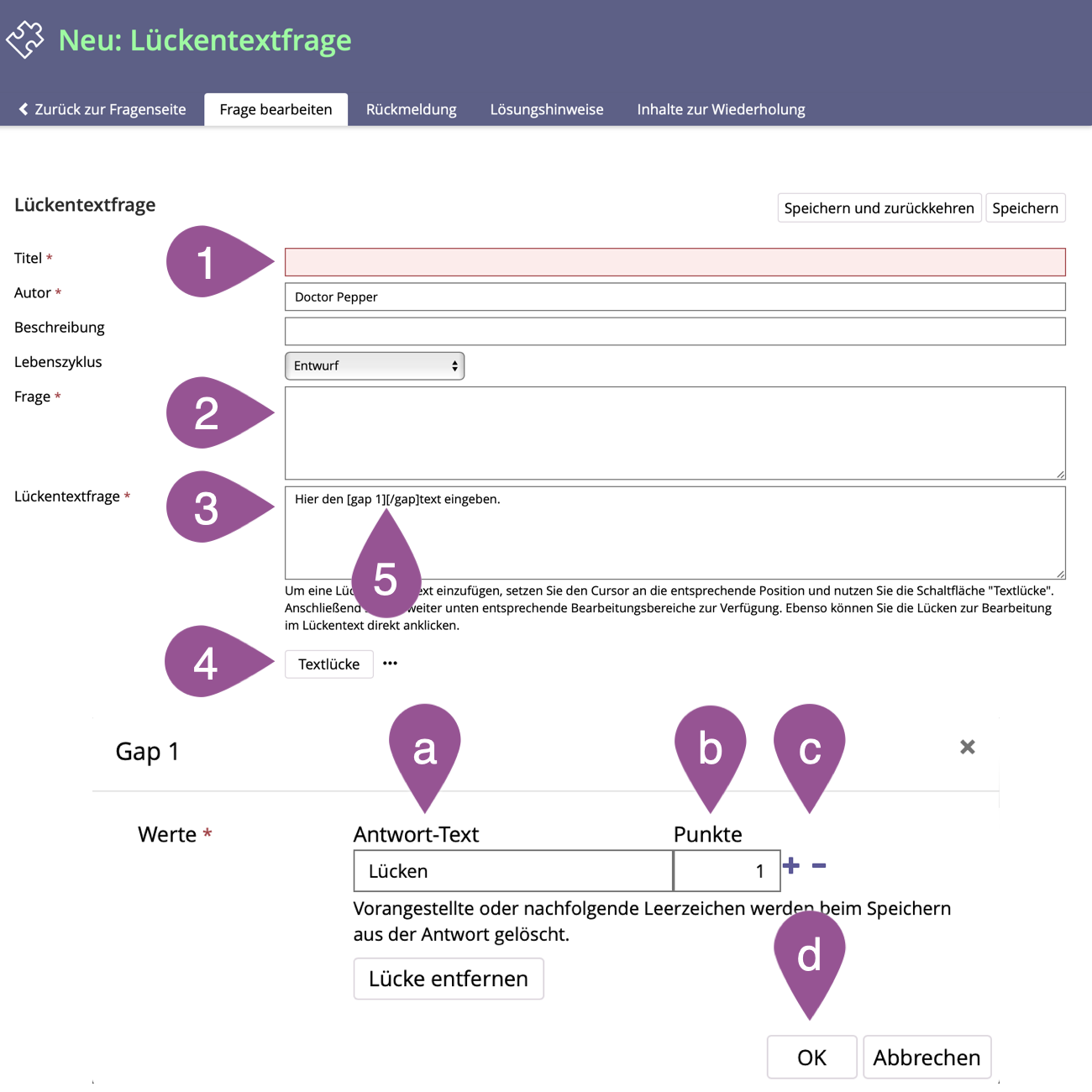The image size is (1092, 1092).
Task: Click the plus icon to add answer
Action: click(790, 865)
